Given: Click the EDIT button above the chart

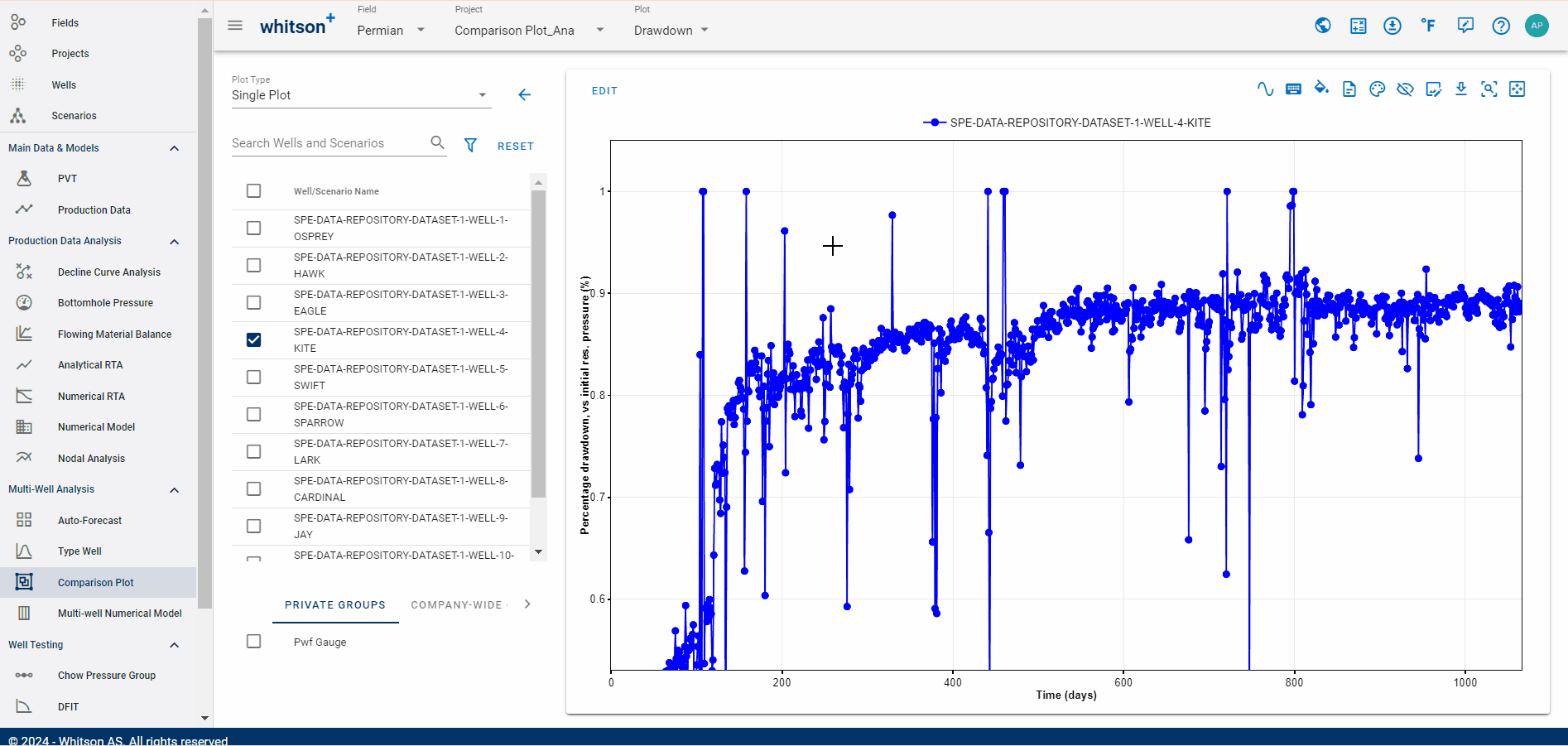Looking at the screenshot, I should pyautogui.click(x=604, y=91).
